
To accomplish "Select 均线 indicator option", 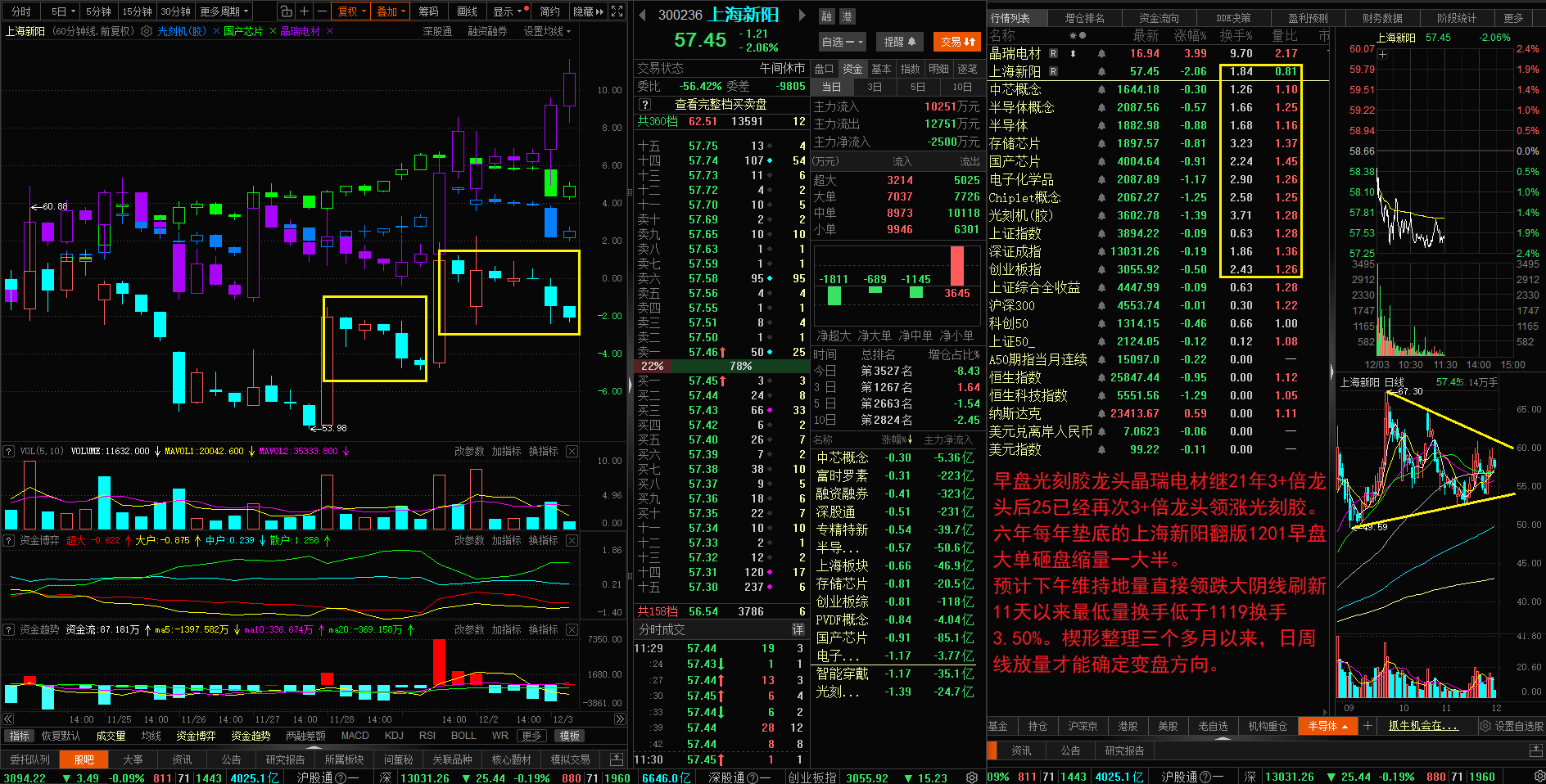I will point(151,736).
